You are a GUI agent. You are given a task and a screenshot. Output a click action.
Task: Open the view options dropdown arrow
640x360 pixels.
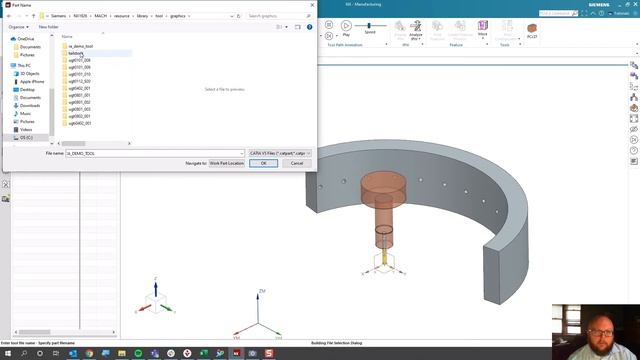pyautogui.click(x=286, y=27)
